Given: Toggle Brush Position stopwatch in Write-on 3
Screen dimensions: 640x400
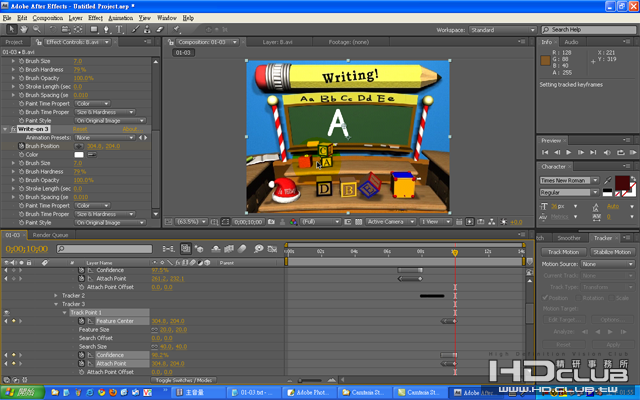Looking at the screenshot, I should coord(21,146).
